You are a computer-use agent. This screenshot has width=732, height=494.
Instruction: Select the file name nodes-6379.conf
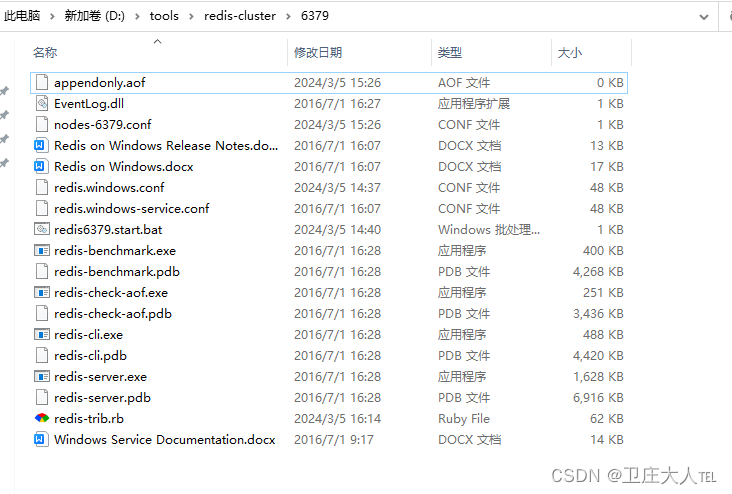[103, 125]
